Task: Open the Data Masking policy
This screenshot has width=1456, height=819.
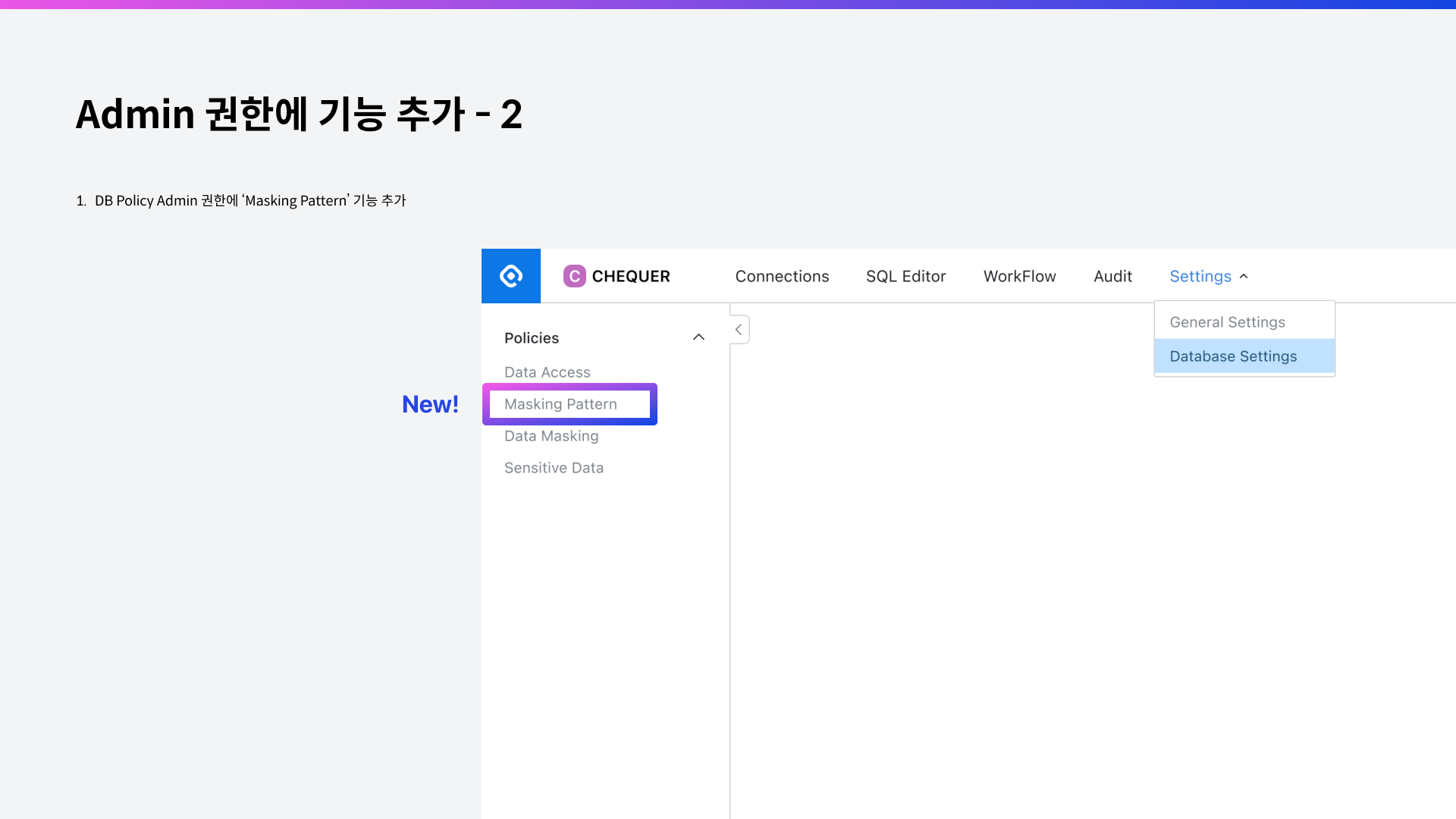Action: coord(551,436)
